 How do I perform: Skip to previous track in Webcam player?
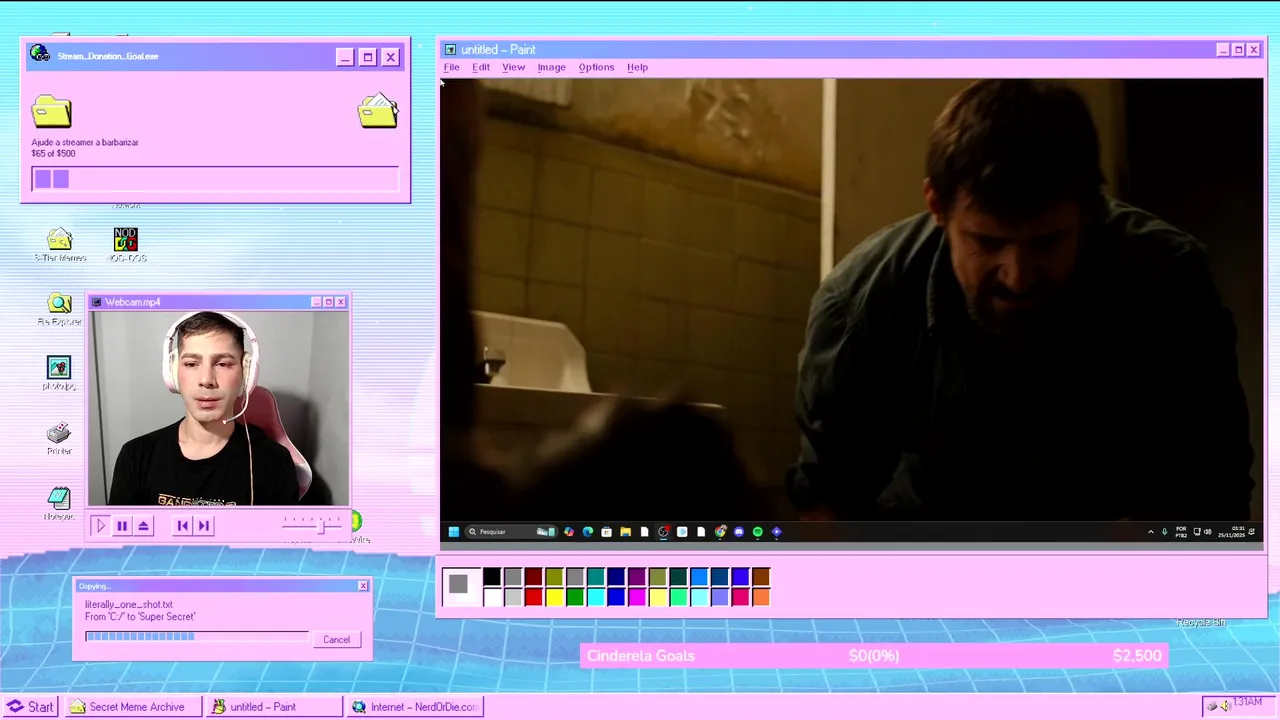(182, 525)
